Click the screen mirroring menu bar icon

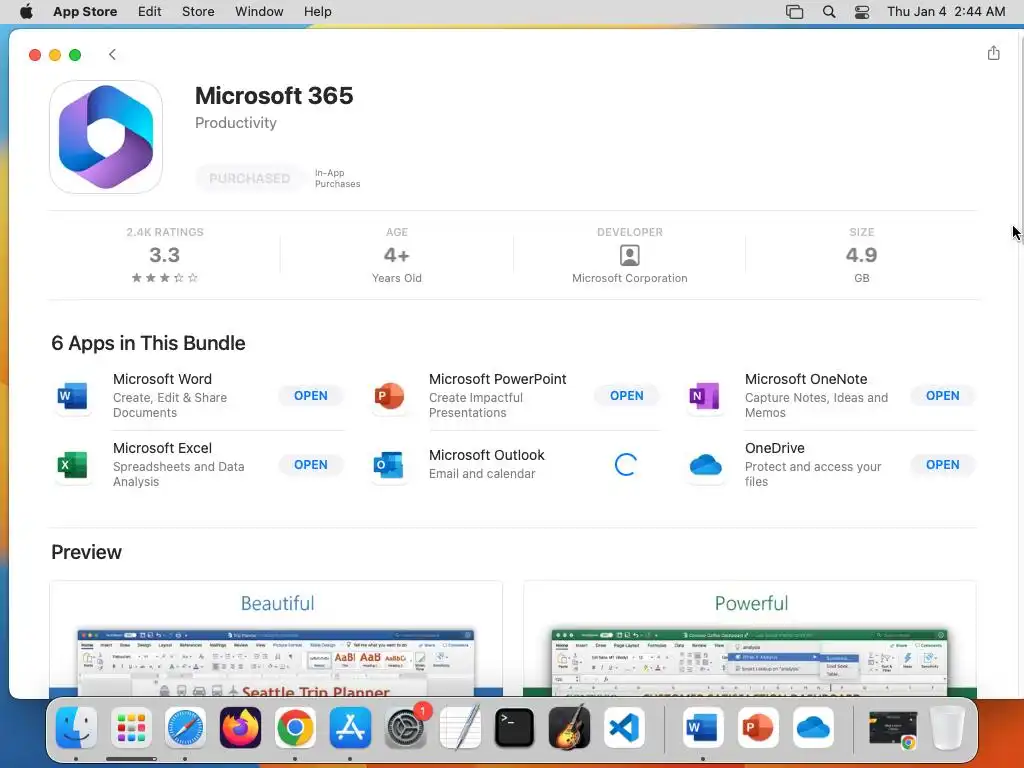tap(794, 12)
